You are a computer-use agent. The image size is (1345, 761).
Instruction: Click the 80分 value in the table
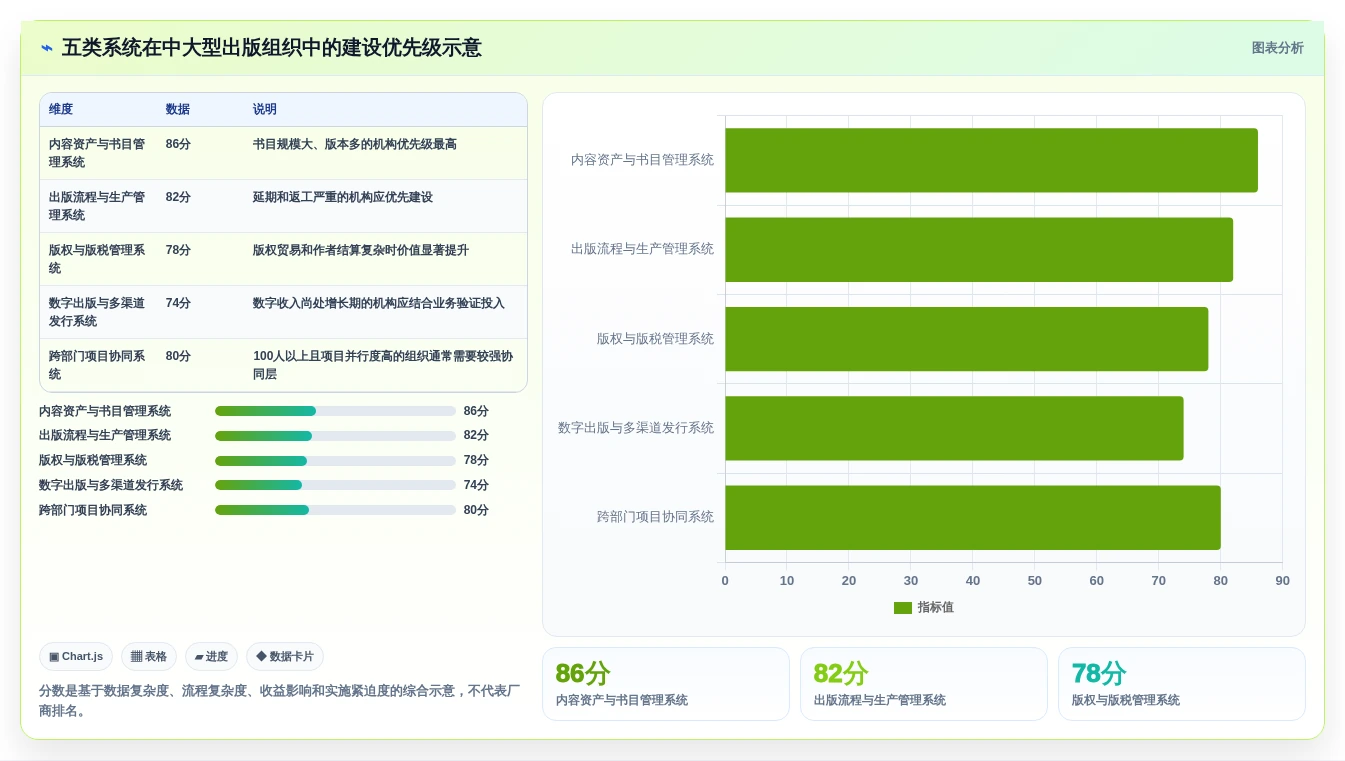pyautogui.click(x=178, y=356)
